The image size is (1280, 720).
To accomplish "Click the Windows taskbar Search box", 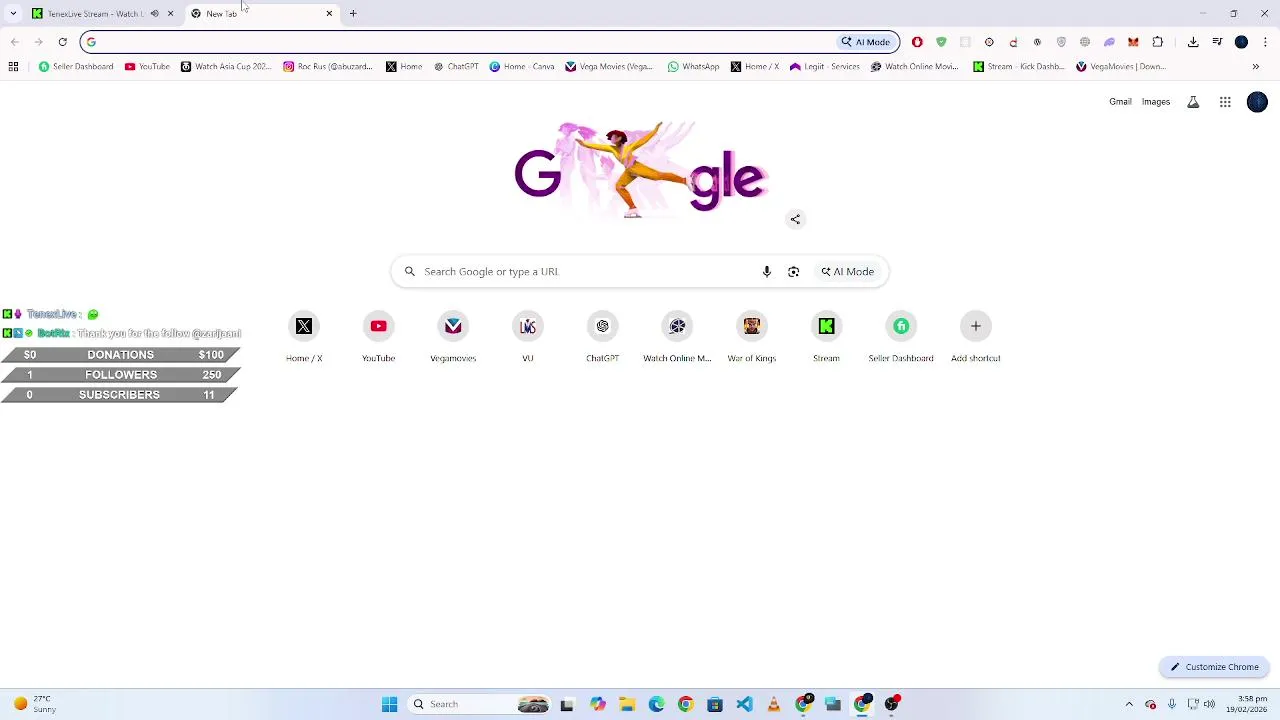I will pyautogui.click(x=480, y=704).
